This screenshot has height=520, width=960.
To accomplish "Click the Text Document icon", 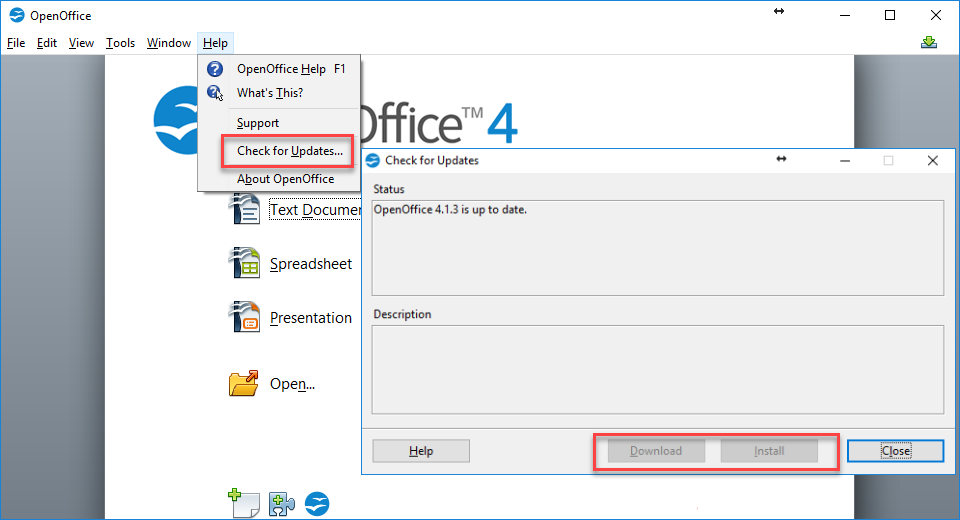I will 245,209.
